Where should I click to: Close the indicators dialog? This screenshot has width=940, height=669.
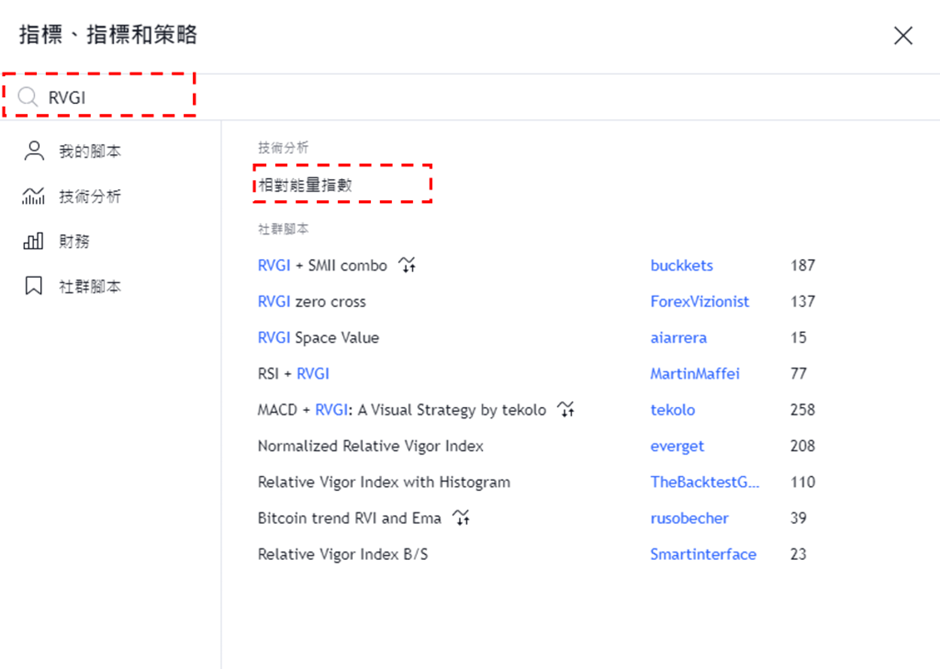click(903, 36)
